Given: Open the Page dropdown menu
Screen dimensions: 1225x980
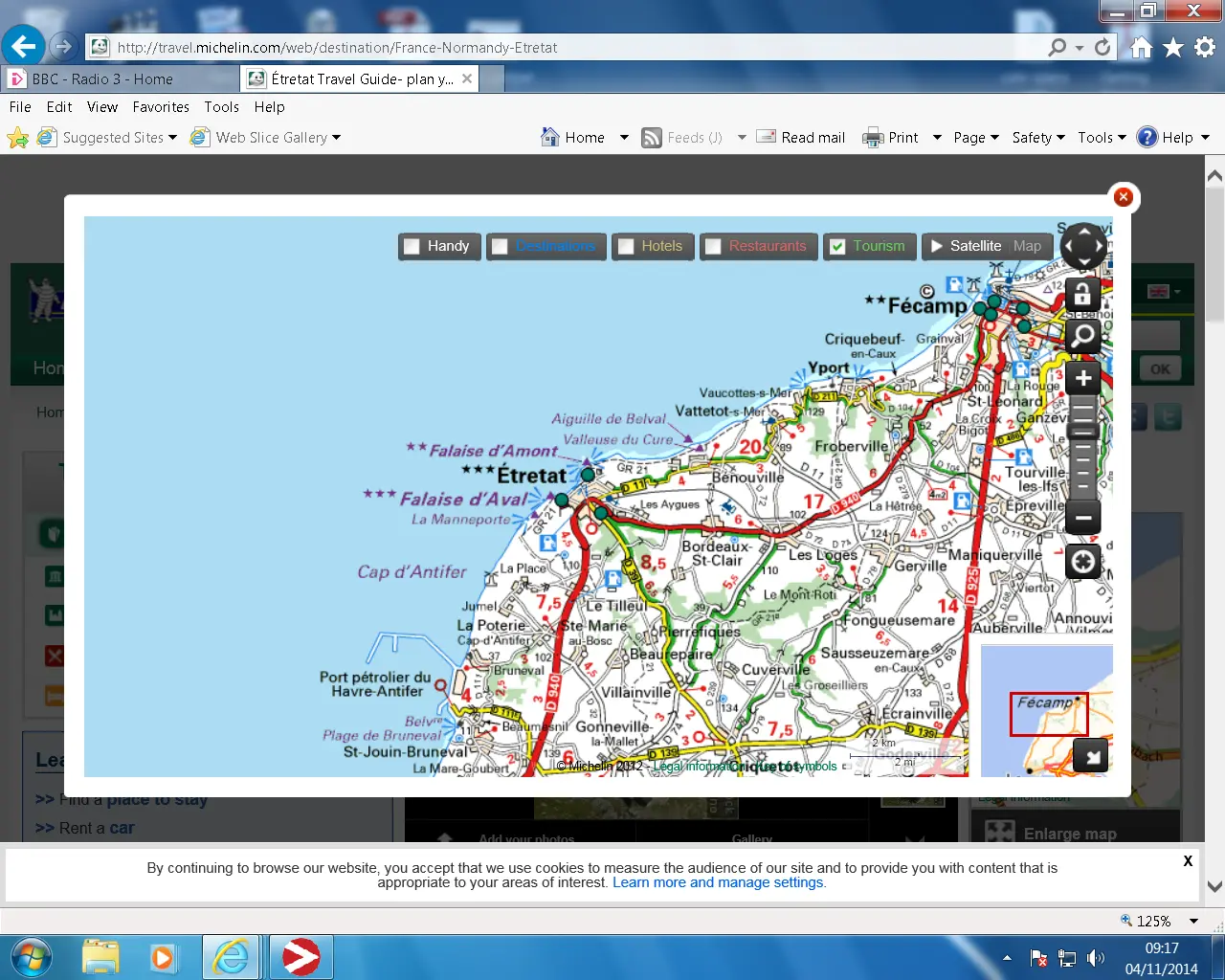Looking at the screenshot, I should pos(976,138).
